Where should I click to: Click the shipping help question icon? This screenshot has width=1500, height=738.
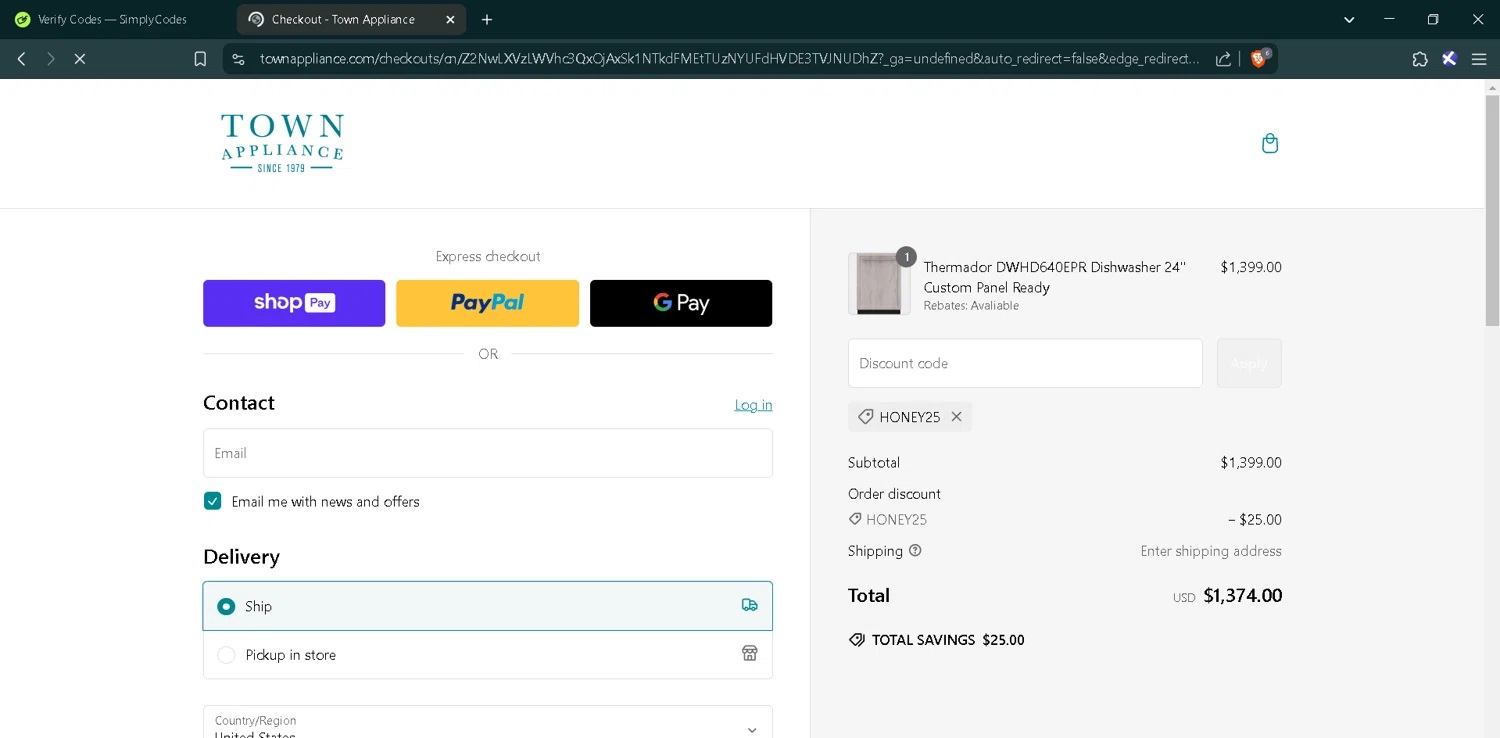[x=915, y=551]
